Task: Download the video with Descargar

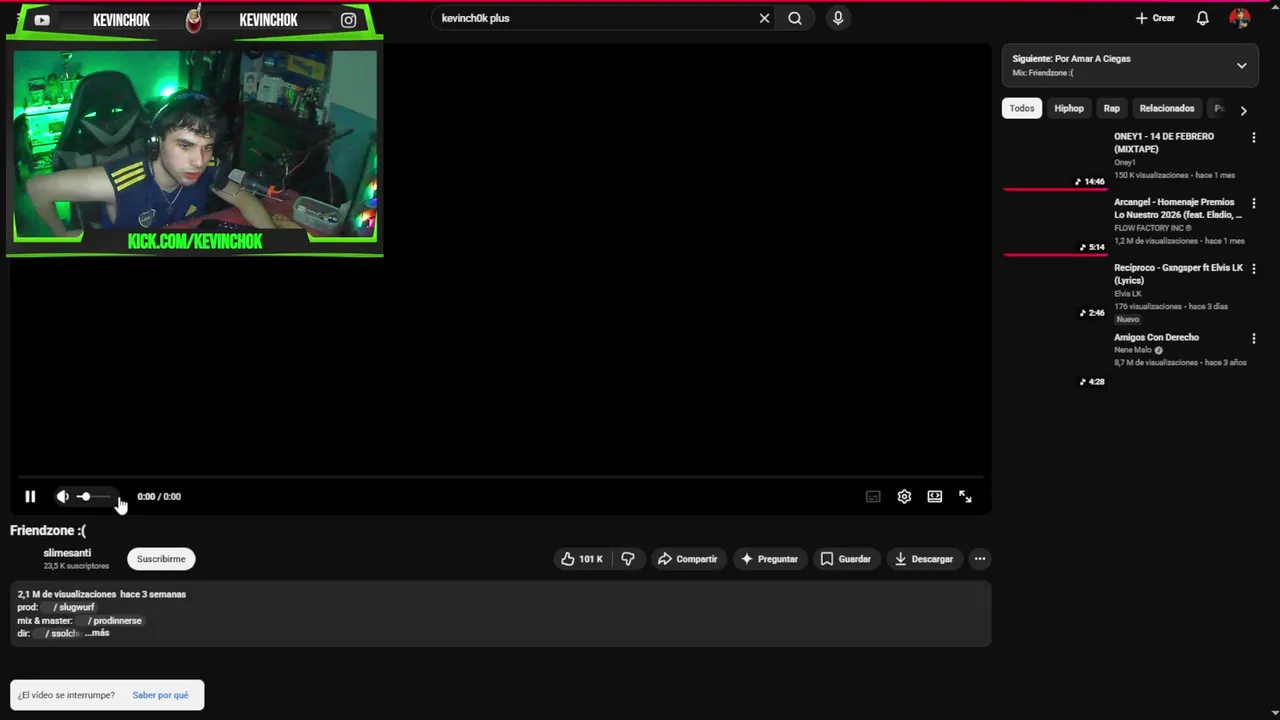Action: coord(923,559)
